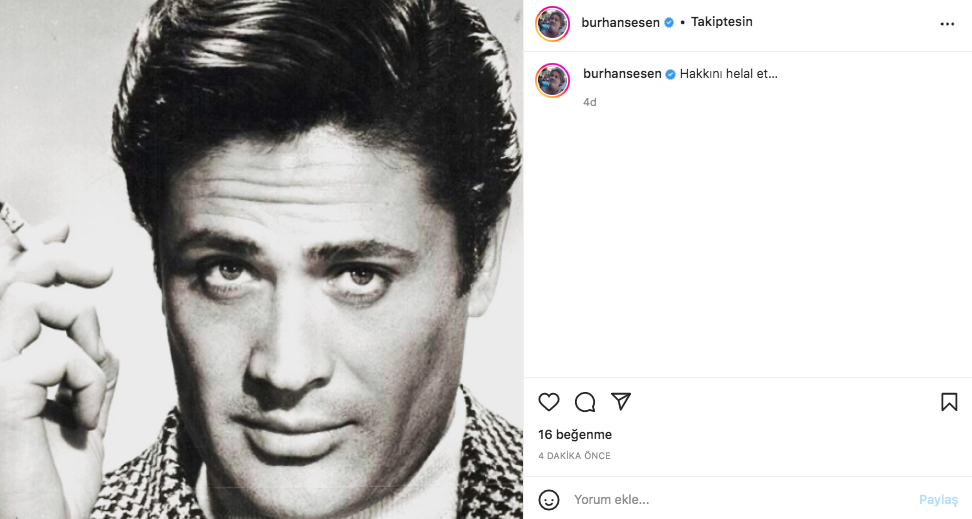Like the post with the heart icon
The height and width of the screenshot is (519, 972).
tap(549, 402)
